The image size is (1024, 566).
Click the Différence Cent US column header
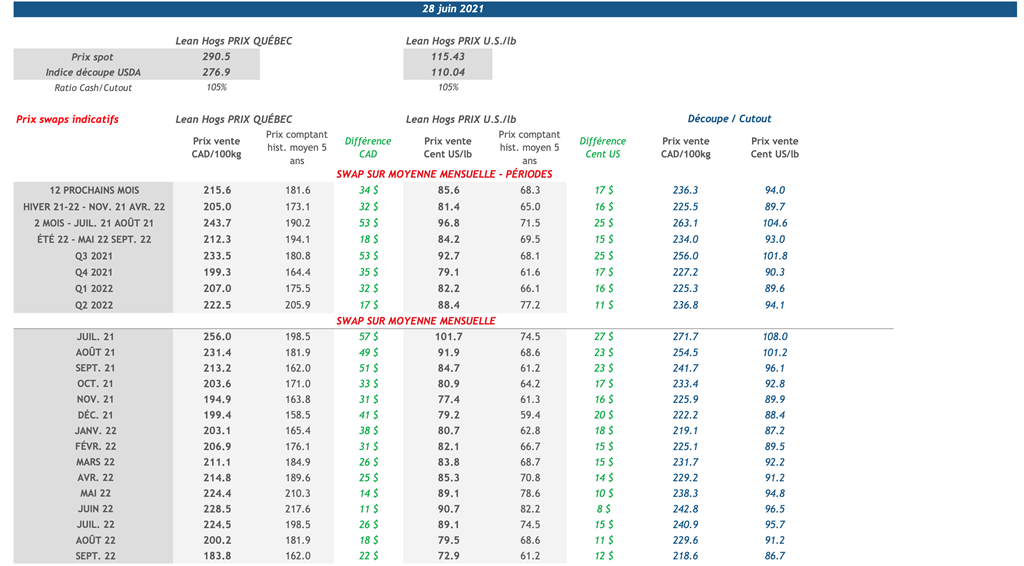[x=602, y=148]
